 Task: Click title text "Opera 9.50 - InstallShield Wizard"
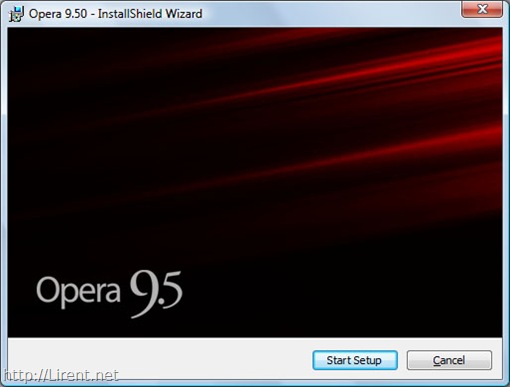(115, 14)
